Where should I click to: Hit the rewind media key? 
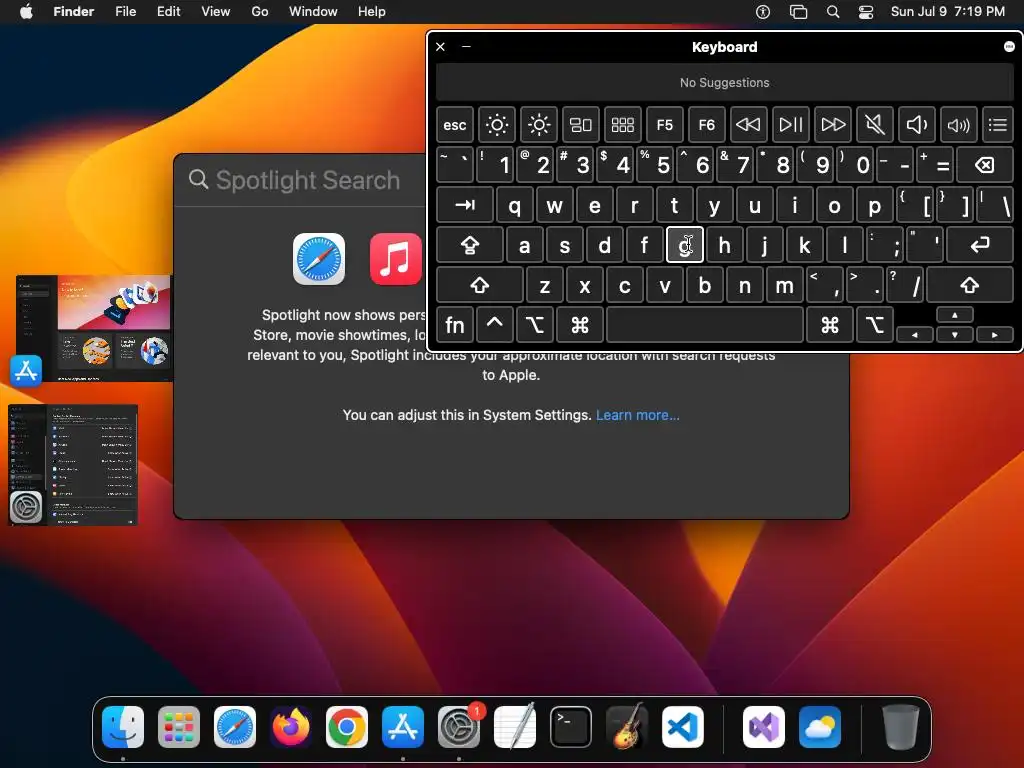point(748,125)
